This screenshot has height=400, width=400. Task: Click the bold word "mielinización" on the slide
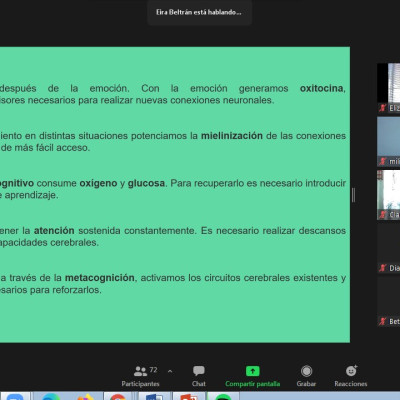click(232, 136)
